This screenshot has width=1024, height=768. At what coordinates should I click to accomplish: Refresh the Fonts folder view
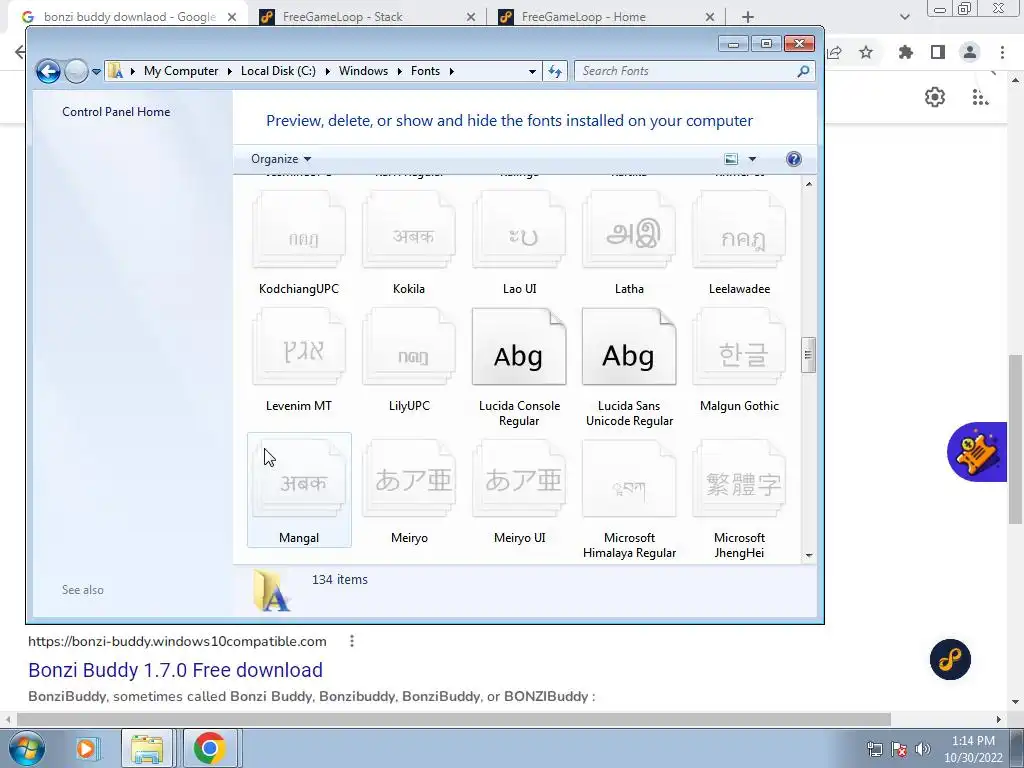554,71
